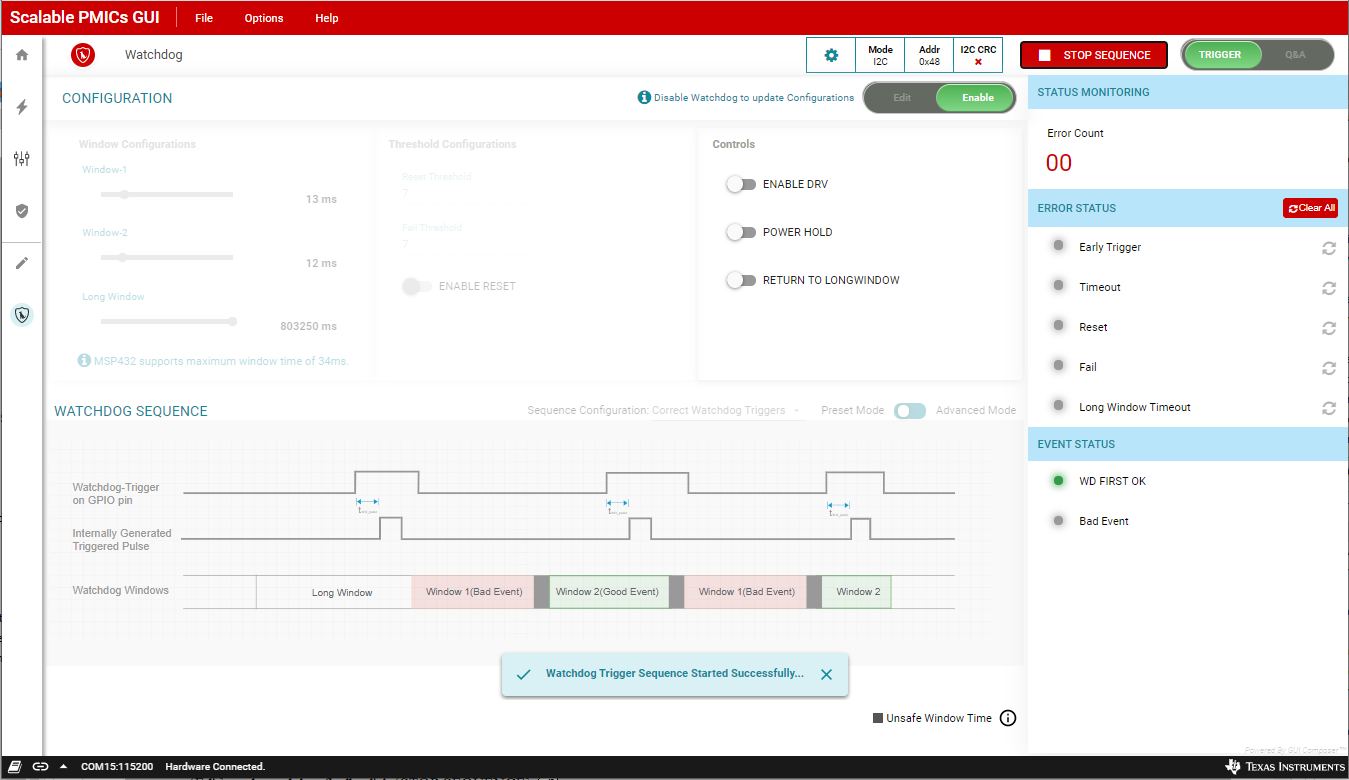1349x780 pixels.
Task: Expand the arrow next to the COM port
Action: pos(64,766)
